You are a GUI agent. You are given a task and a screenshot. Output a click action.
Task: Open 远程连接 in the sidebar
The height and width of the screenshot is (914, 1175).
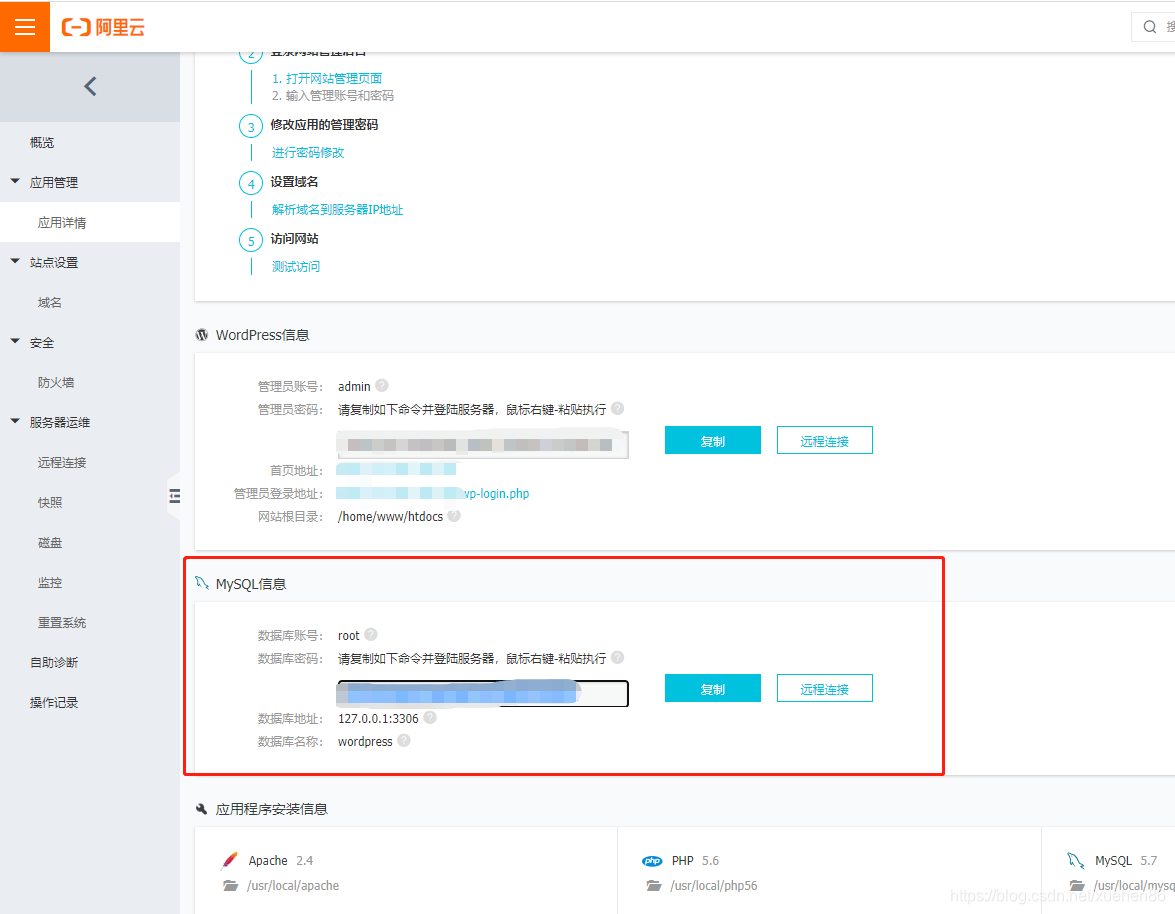tap(62, 462)
